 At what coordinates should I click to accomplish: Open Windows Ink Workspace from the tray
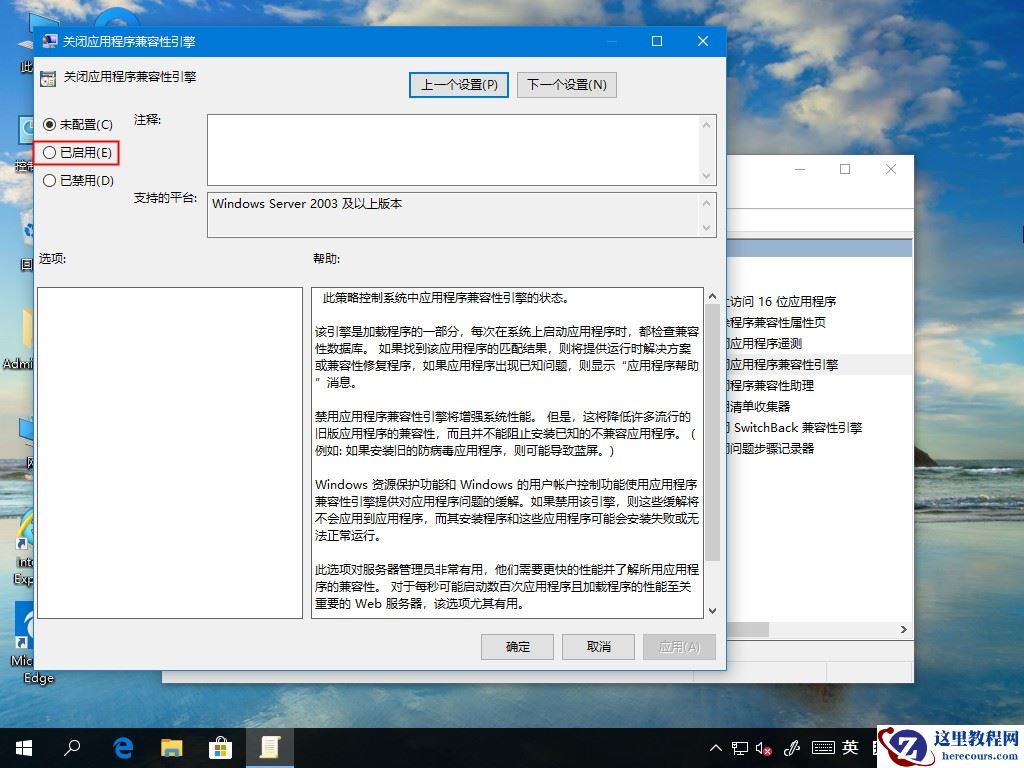(793, 747)
